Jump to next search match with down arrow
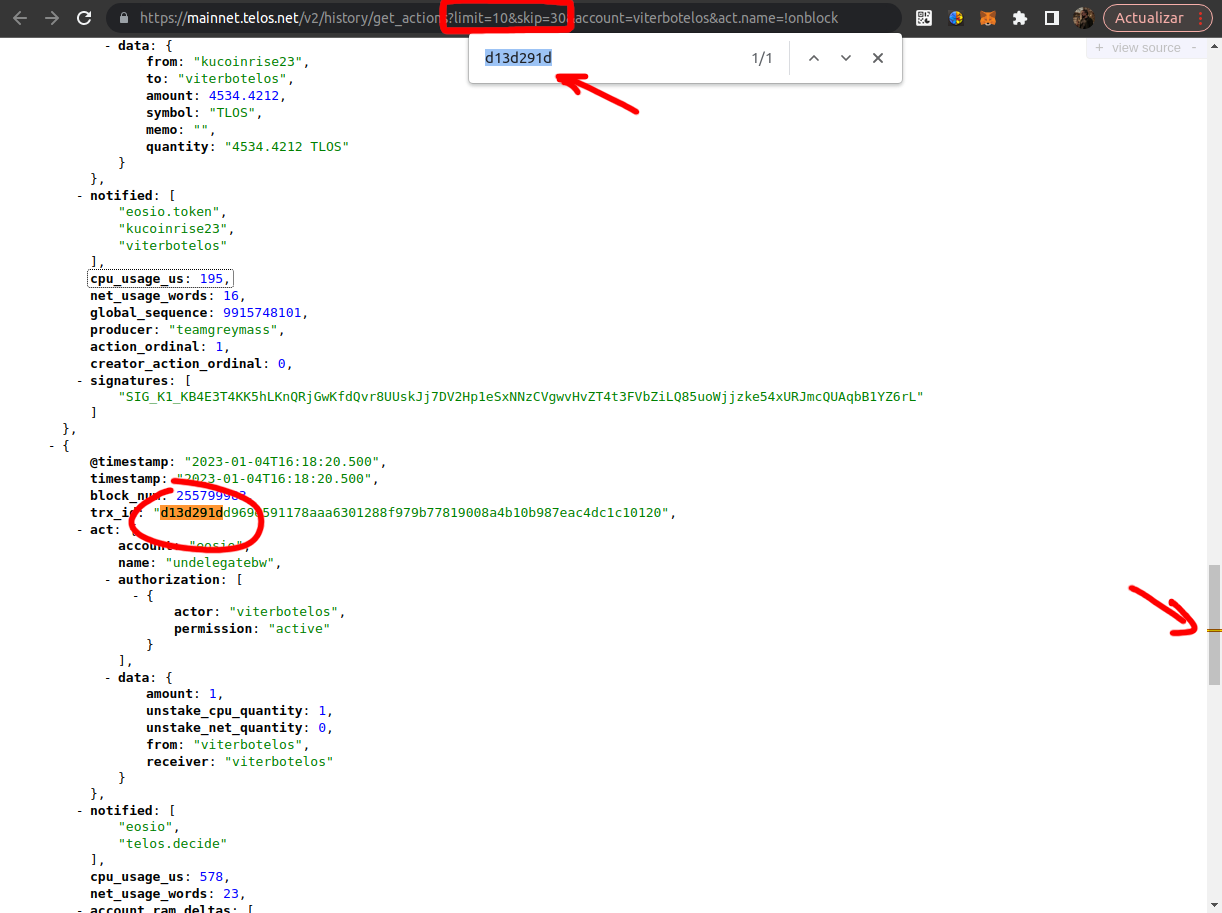 [x=846, y=58]
